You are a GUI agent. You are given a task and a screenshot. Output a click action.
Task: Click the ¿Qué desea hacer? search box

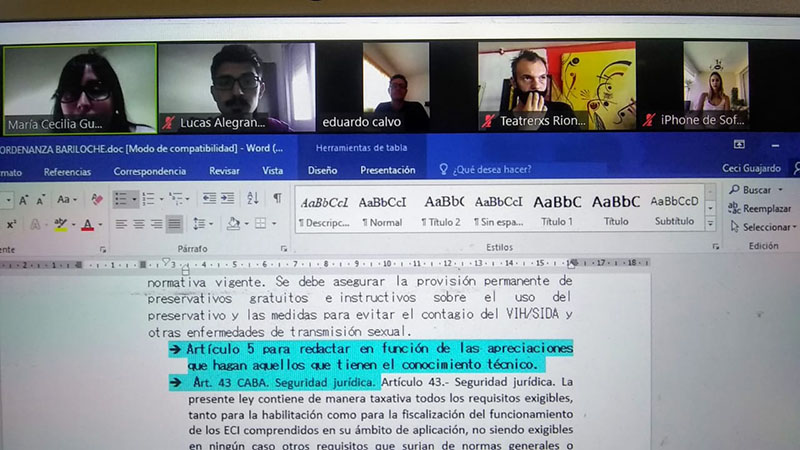coord(492,169)
